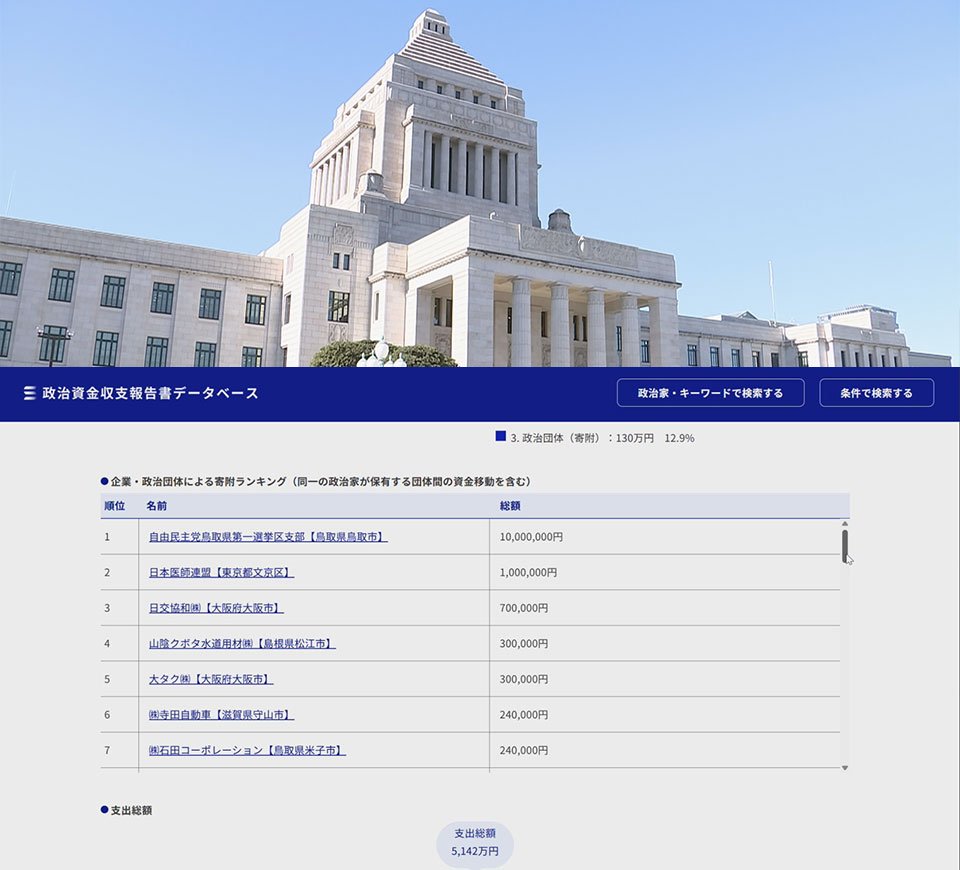Screen dimensions: 960x870
Task: Open 大タク㈱【大阪府大阪市】 link
Action: click(x=211, y=679)
